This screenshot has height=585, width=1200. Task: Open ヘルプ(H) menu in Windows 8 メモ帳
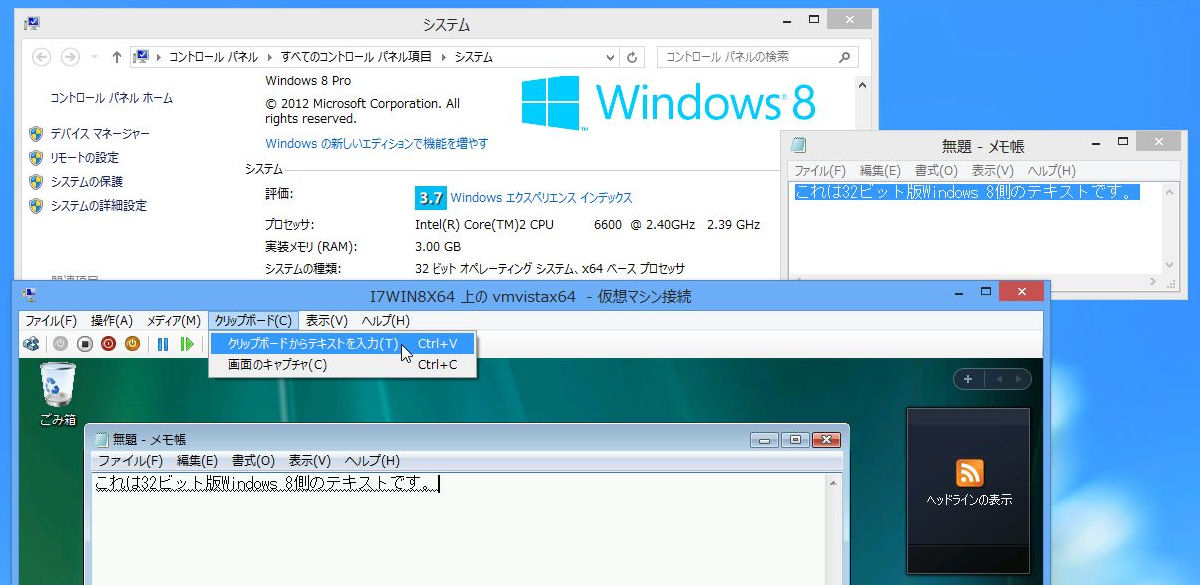point(1051,171)
